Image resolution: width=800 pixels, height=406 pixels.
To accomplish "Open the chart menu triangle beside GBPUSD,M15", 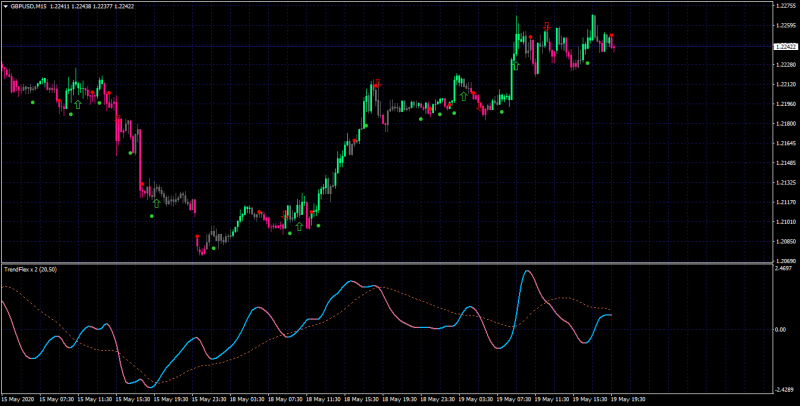I will 6,7.
